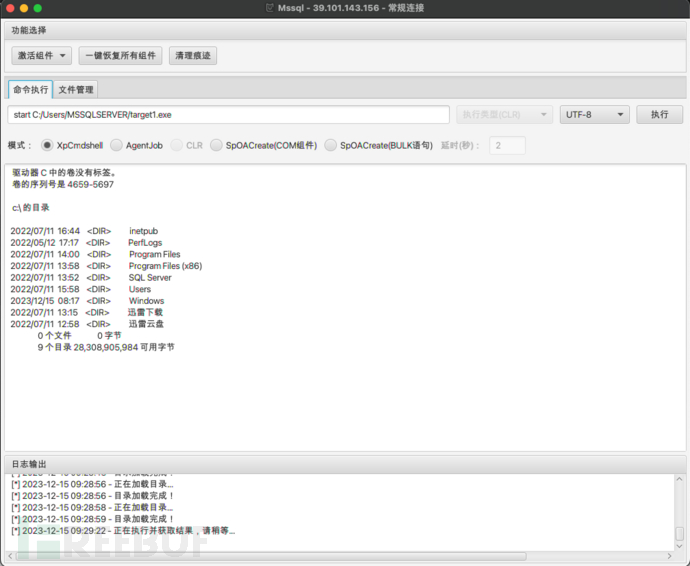Viewport: 690px width, 566px height.
Task: Switch to the 文件管理 tab
Action: [76, 90]
